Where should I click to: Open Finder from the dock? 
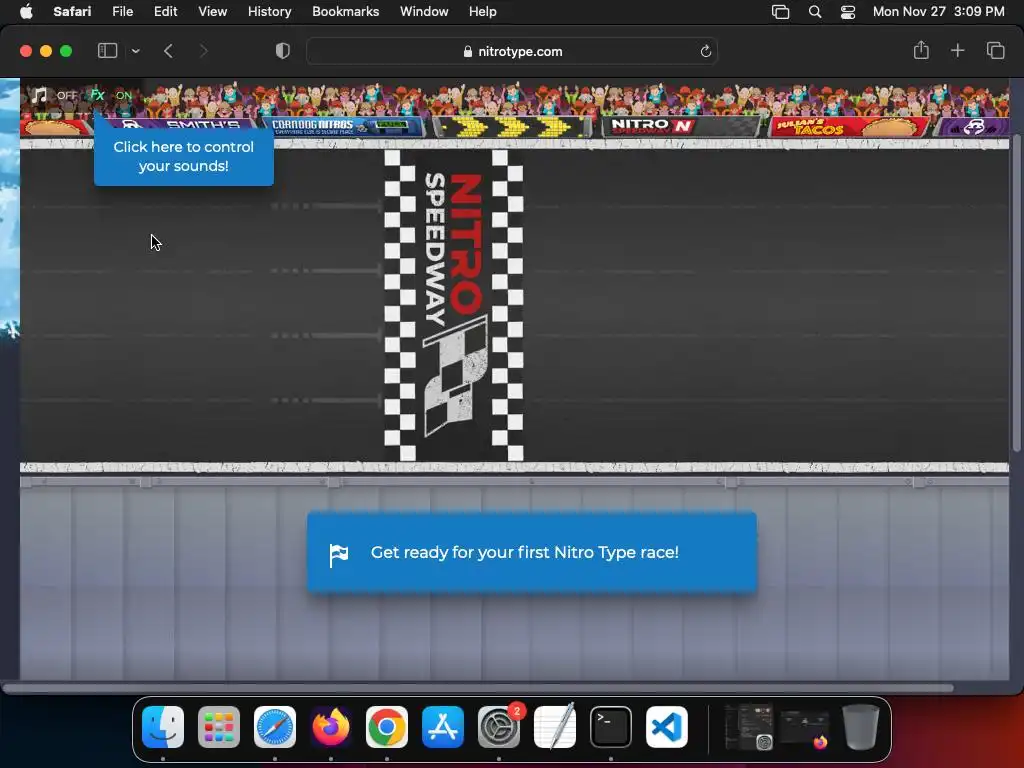pyautogui.click(x=163, y=727)
